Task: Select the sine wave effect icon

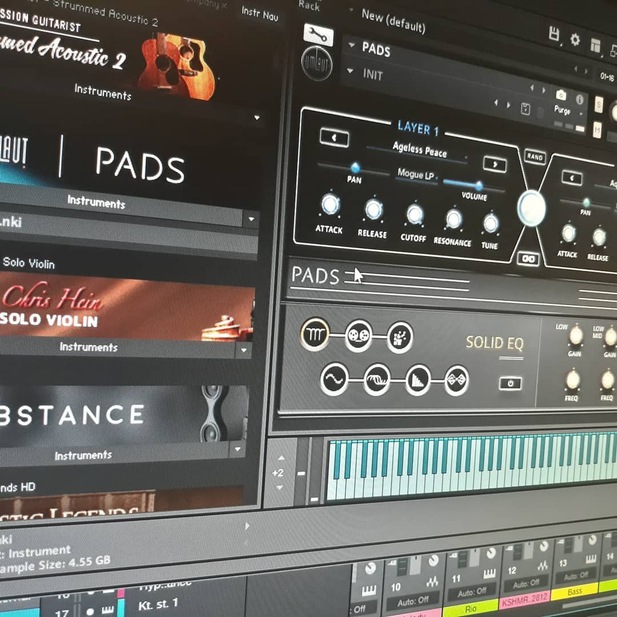Action: pos(334,380)
